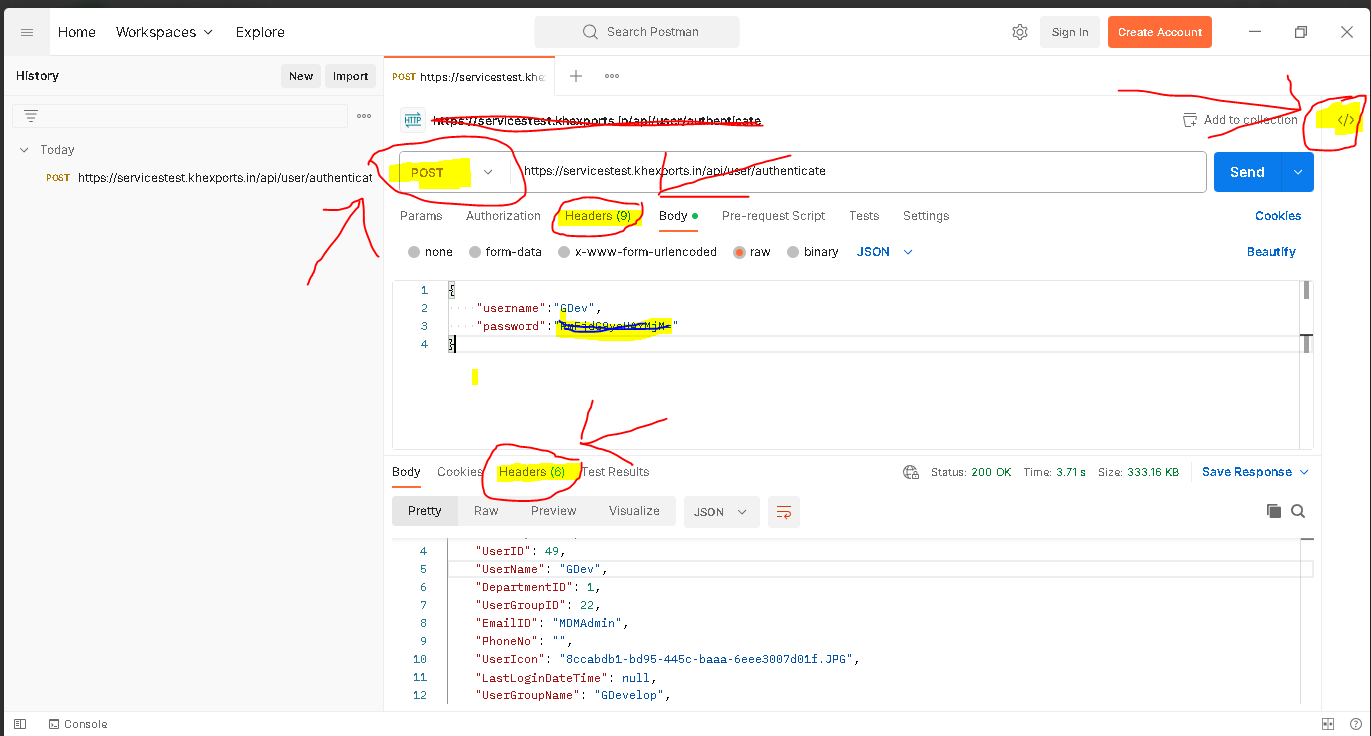
Task: Select the form-data radio button
Action: 475,252
